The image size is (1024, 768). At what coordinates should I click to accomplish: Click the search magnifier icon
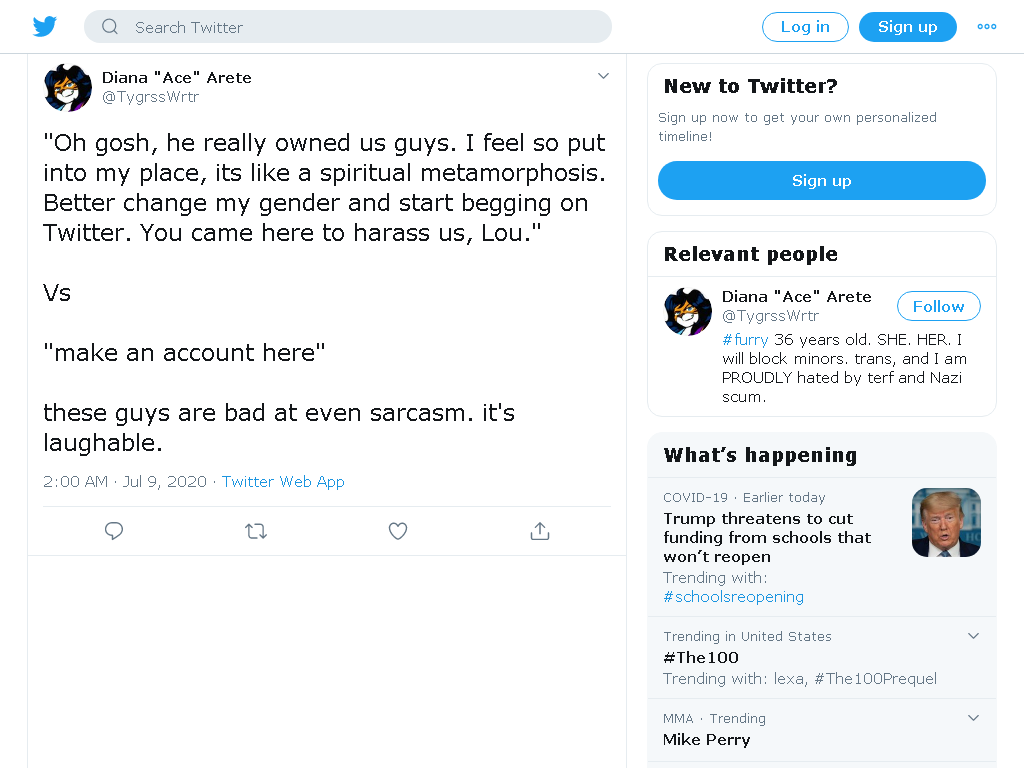[x=110, y=27]
